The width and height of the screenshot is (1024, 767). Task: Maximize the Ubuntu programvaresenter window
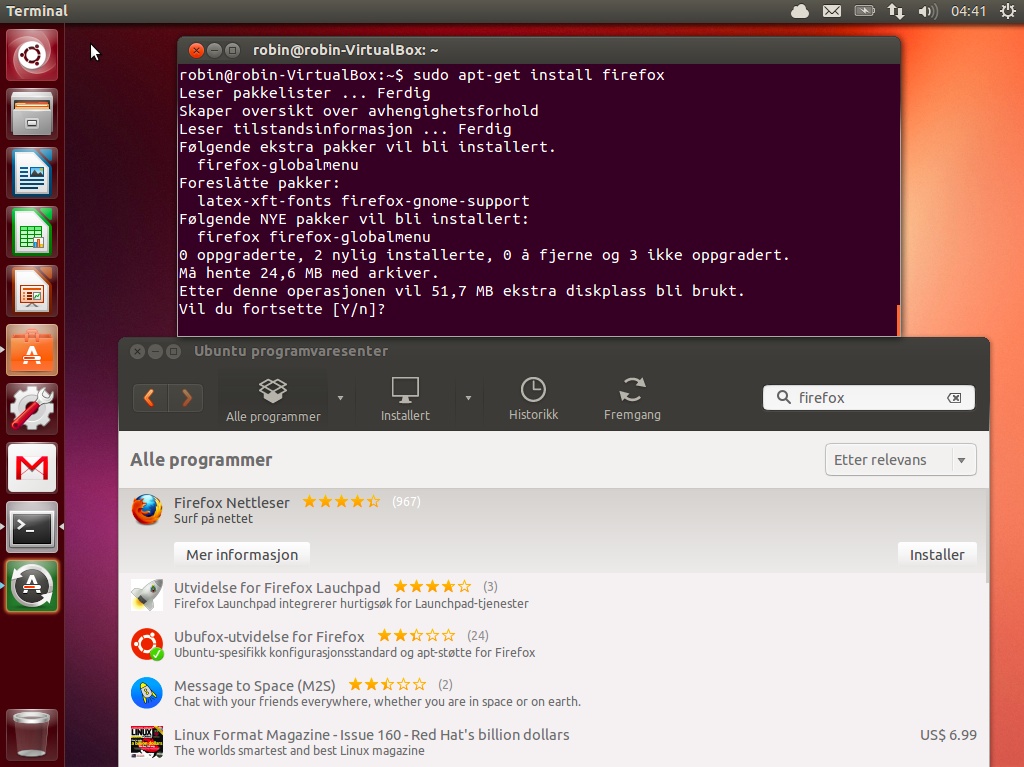pyautogui.click(x=174, y=351)
